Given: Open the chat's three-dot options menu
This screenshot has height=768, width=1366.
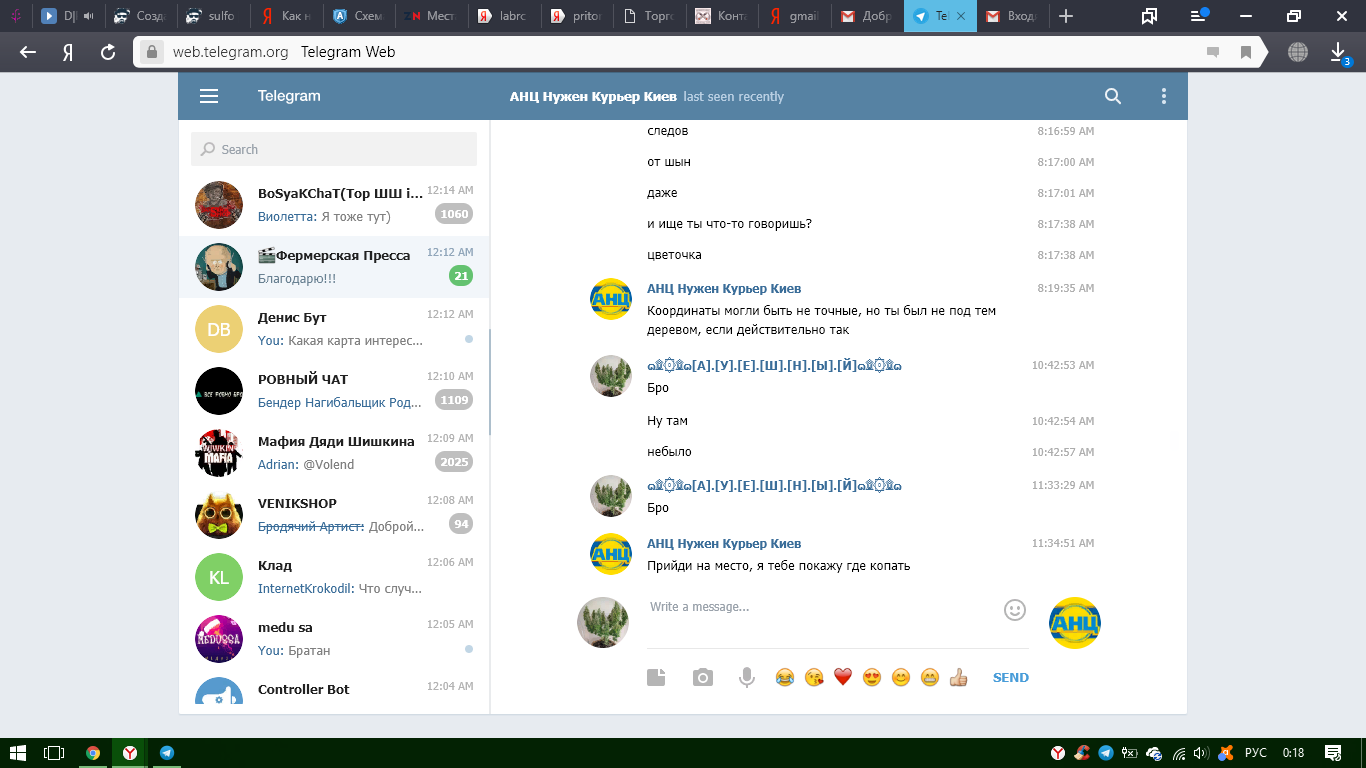Looking at the screenshot, I should click(1164, 96).
